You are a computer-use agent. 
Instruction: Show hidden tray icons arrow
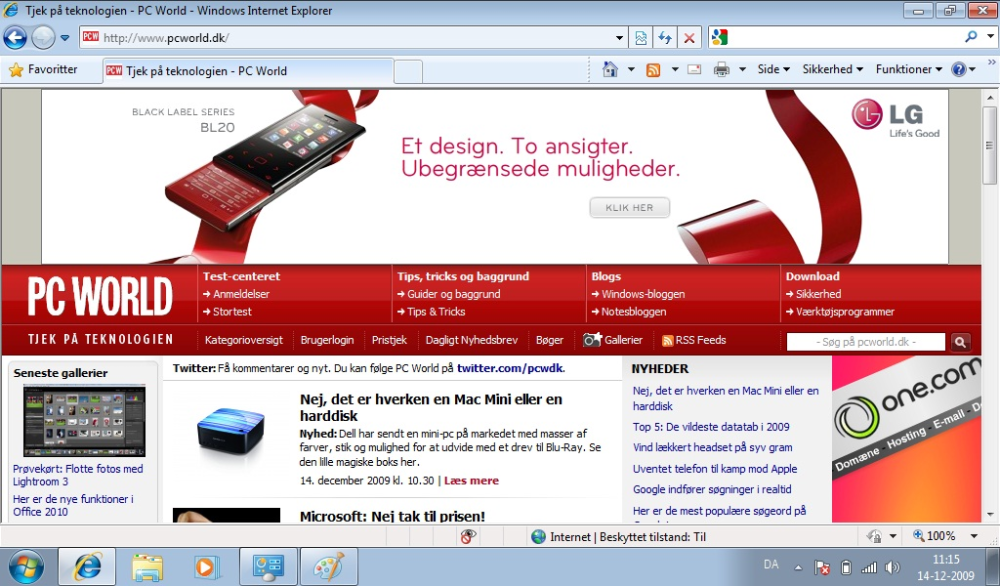[798, 568]
